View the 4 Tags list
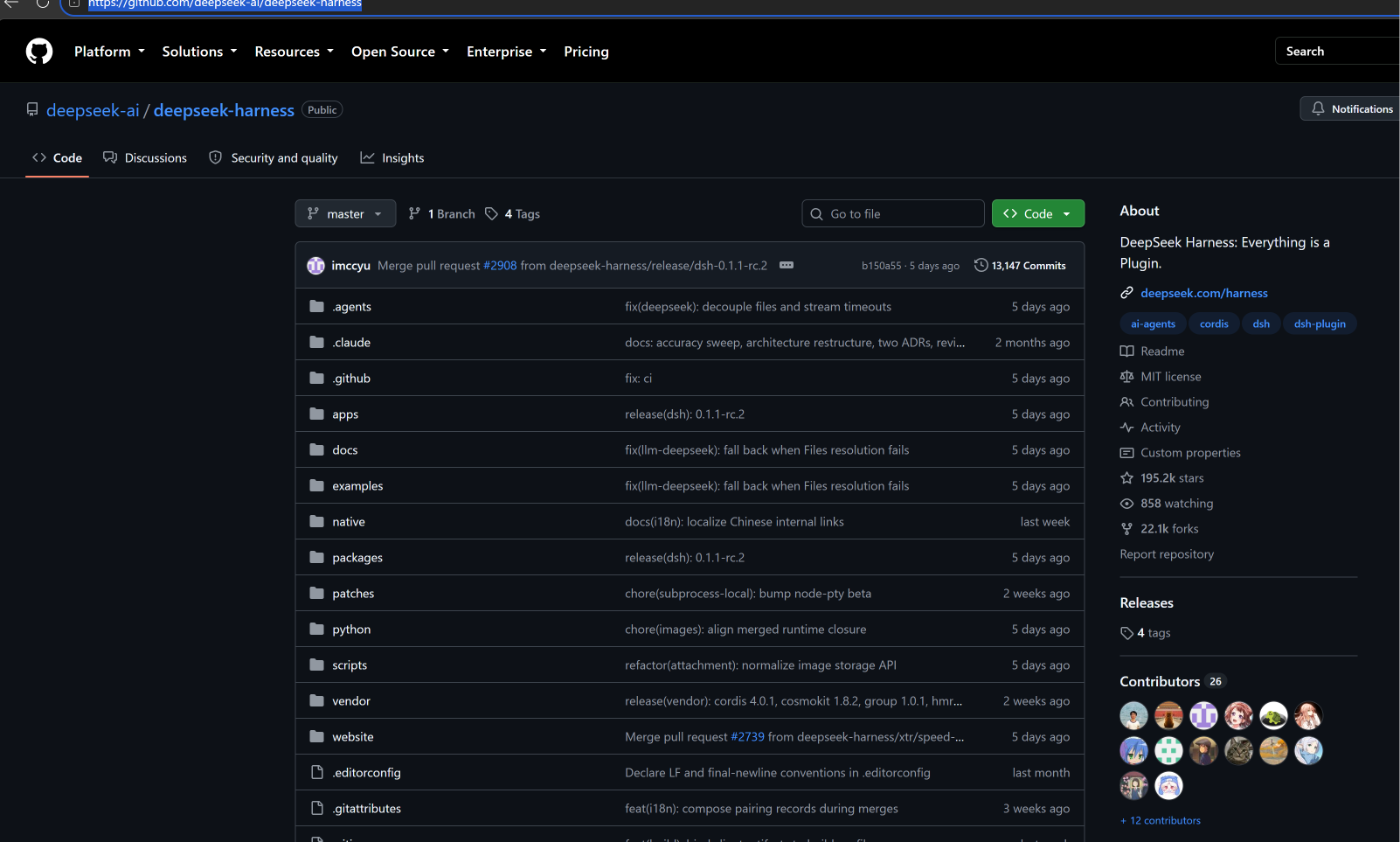Viewport: 1400px width, 842px height. click(513, 214)
